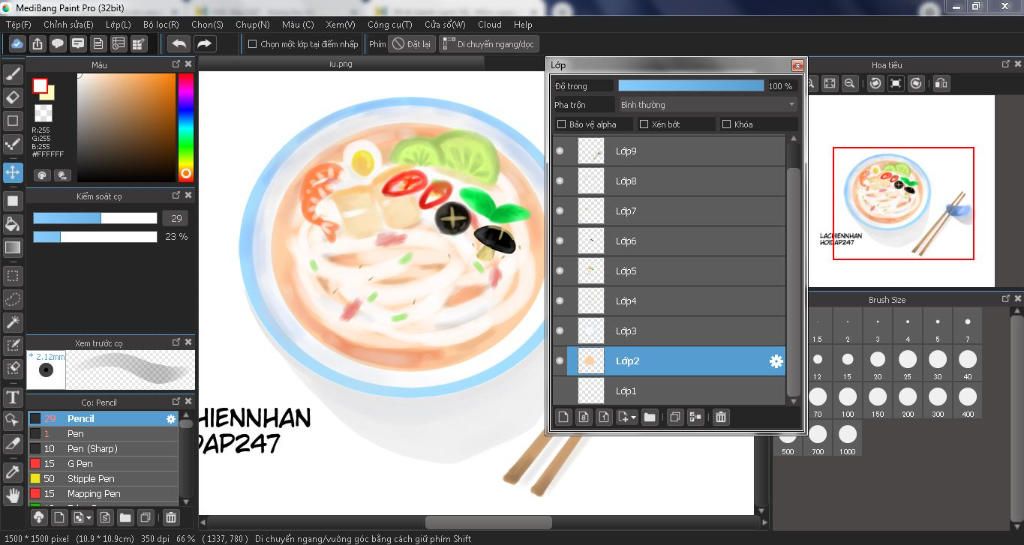This screenshot has height=545, width=1024.
Task: Select the Magic Wand tool
Action: (x=12, y=322)
